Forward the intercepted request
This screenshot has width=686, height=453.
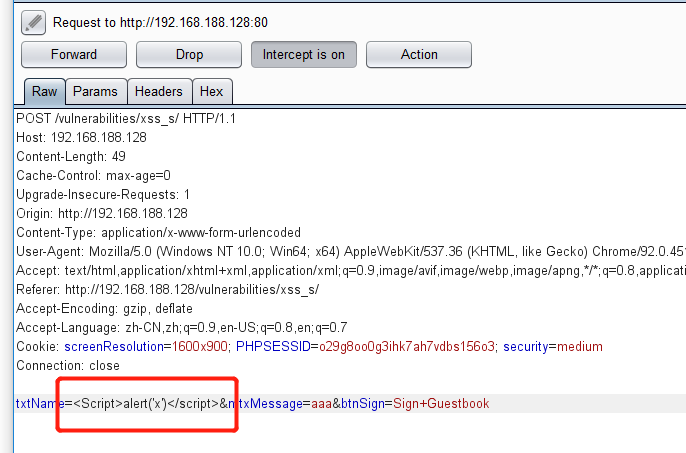click(74, 55)
